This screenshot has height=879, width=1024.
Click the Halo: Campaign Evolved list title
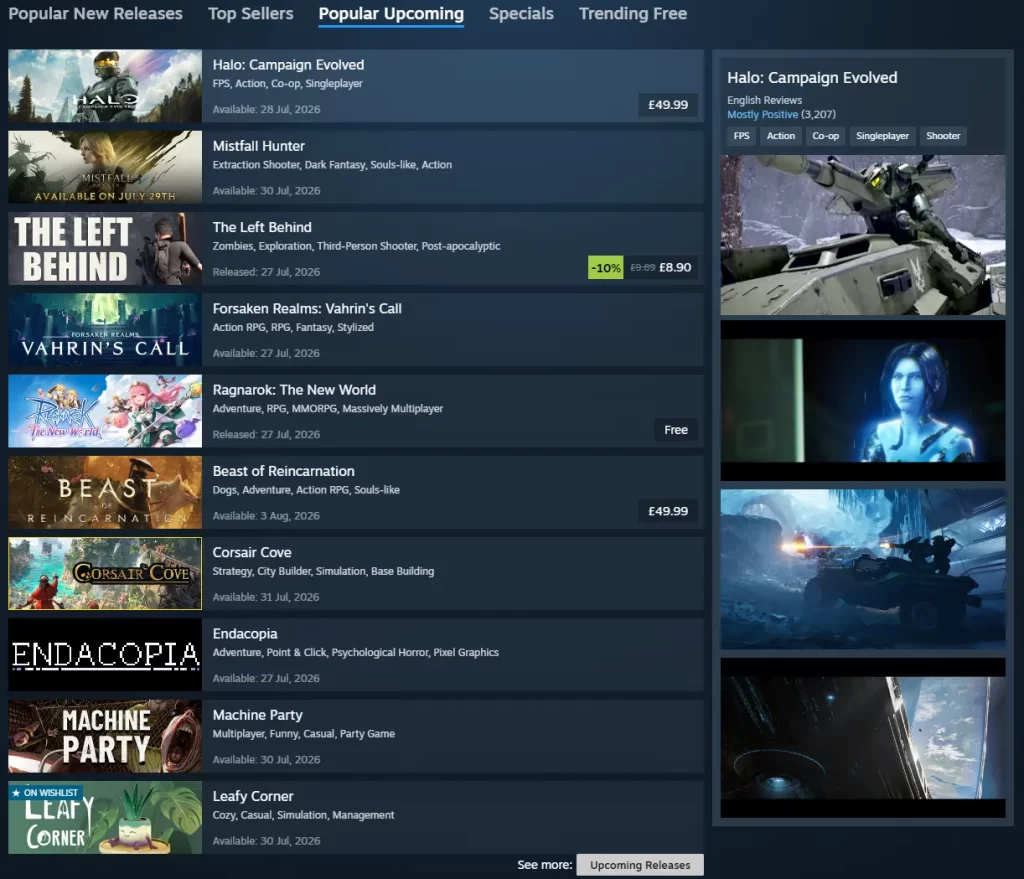pos(288,65)
